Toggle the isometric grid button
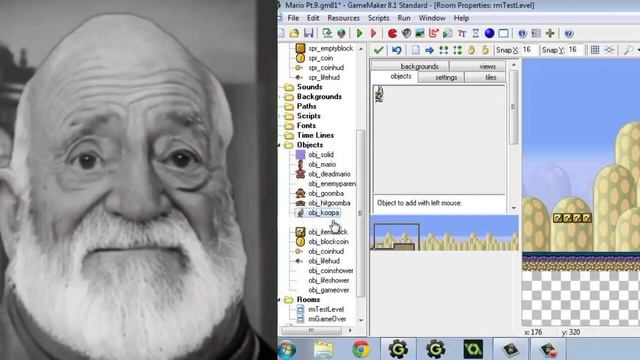This screenshot has height=360, width=640. click(x=609, y=50)
